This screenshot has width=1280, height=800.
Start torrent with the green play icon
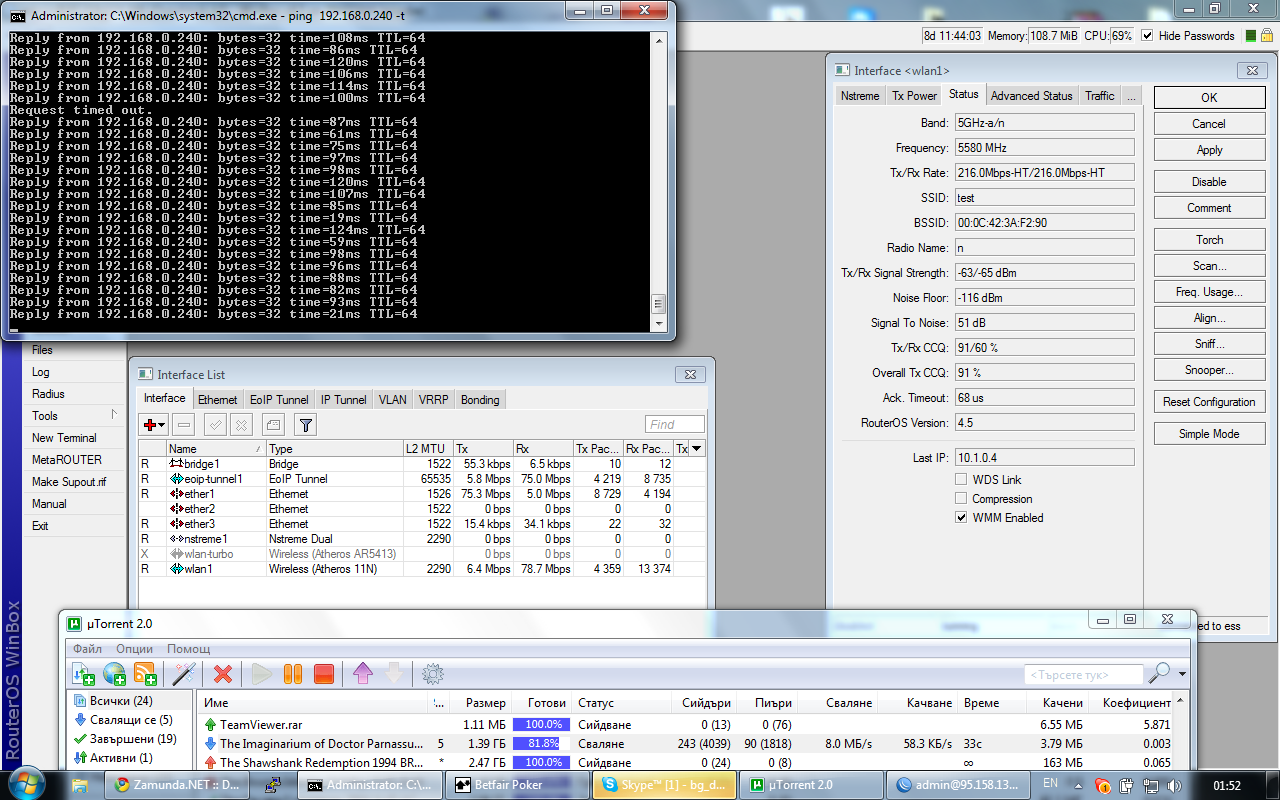[262, 674]
